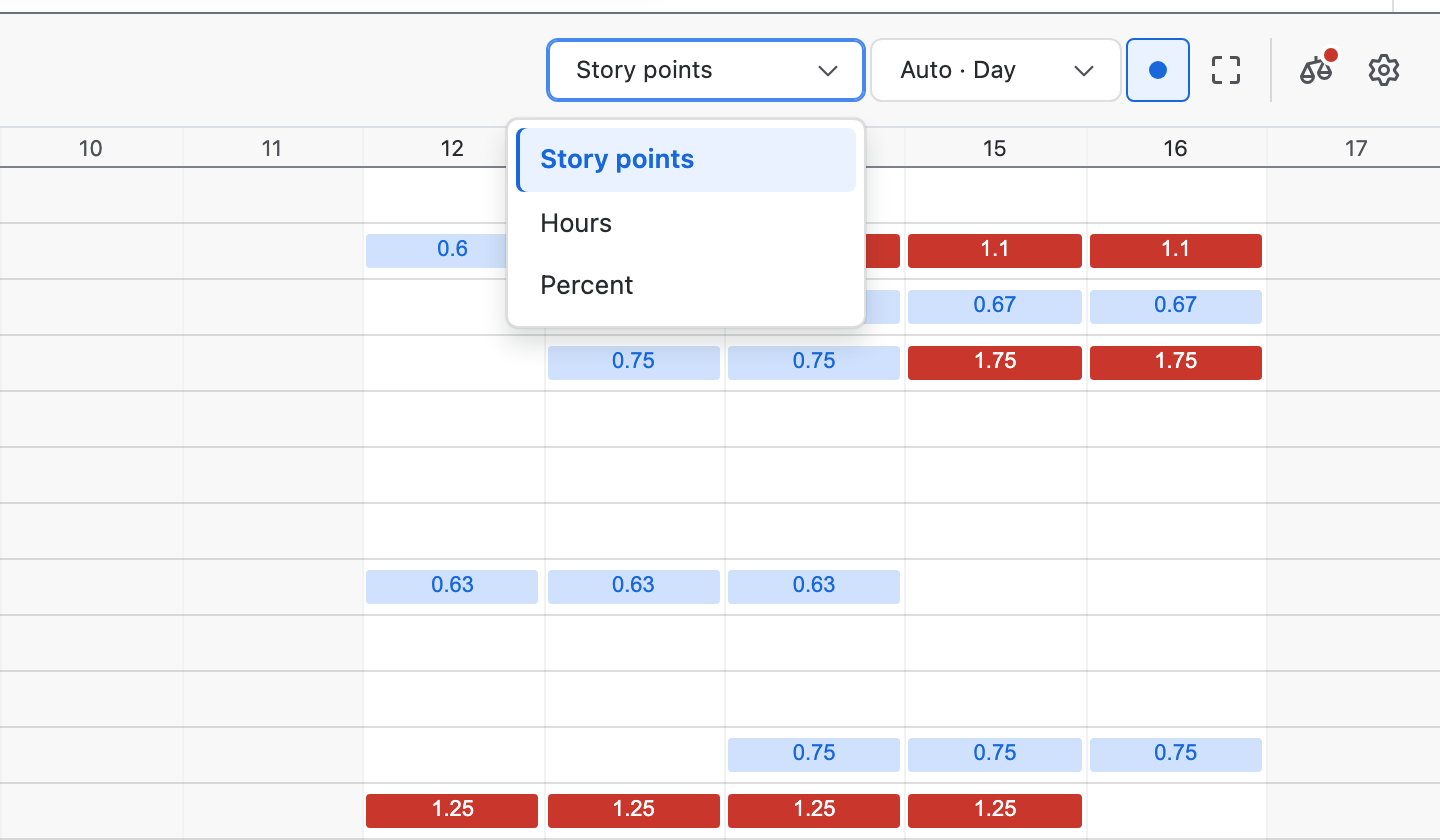Click the red 1.1 bar on day 15
Viewport: 1440px width, 840px height.
[x=995, y=250]
